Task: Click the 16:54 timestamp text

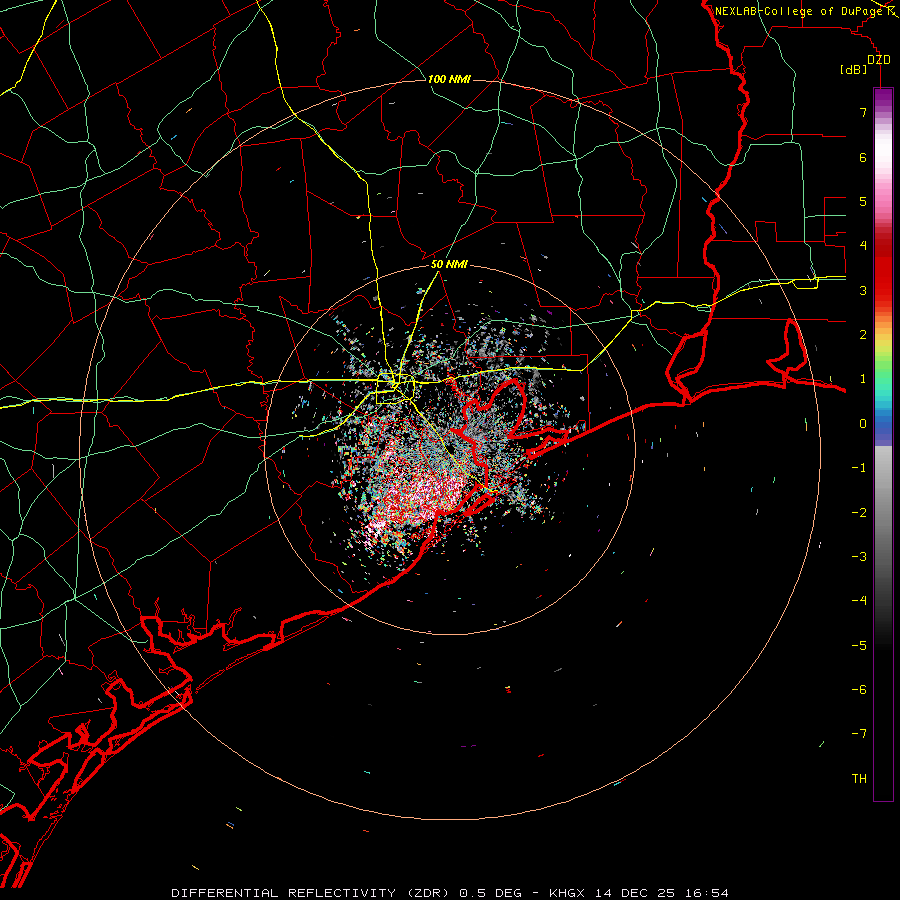Action: (x=705, y=893)
